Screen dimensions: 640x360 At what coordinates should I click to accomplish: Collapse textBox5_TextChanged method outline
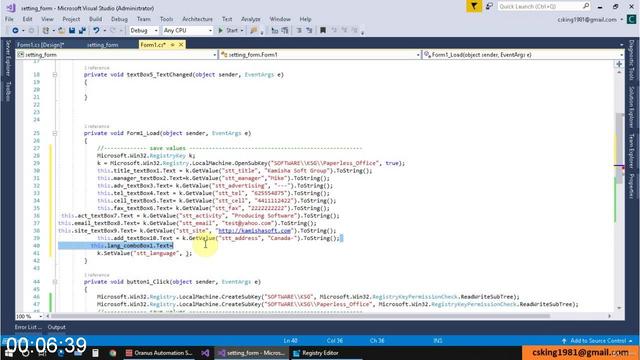pyautogui.click(x=55, y=75)
